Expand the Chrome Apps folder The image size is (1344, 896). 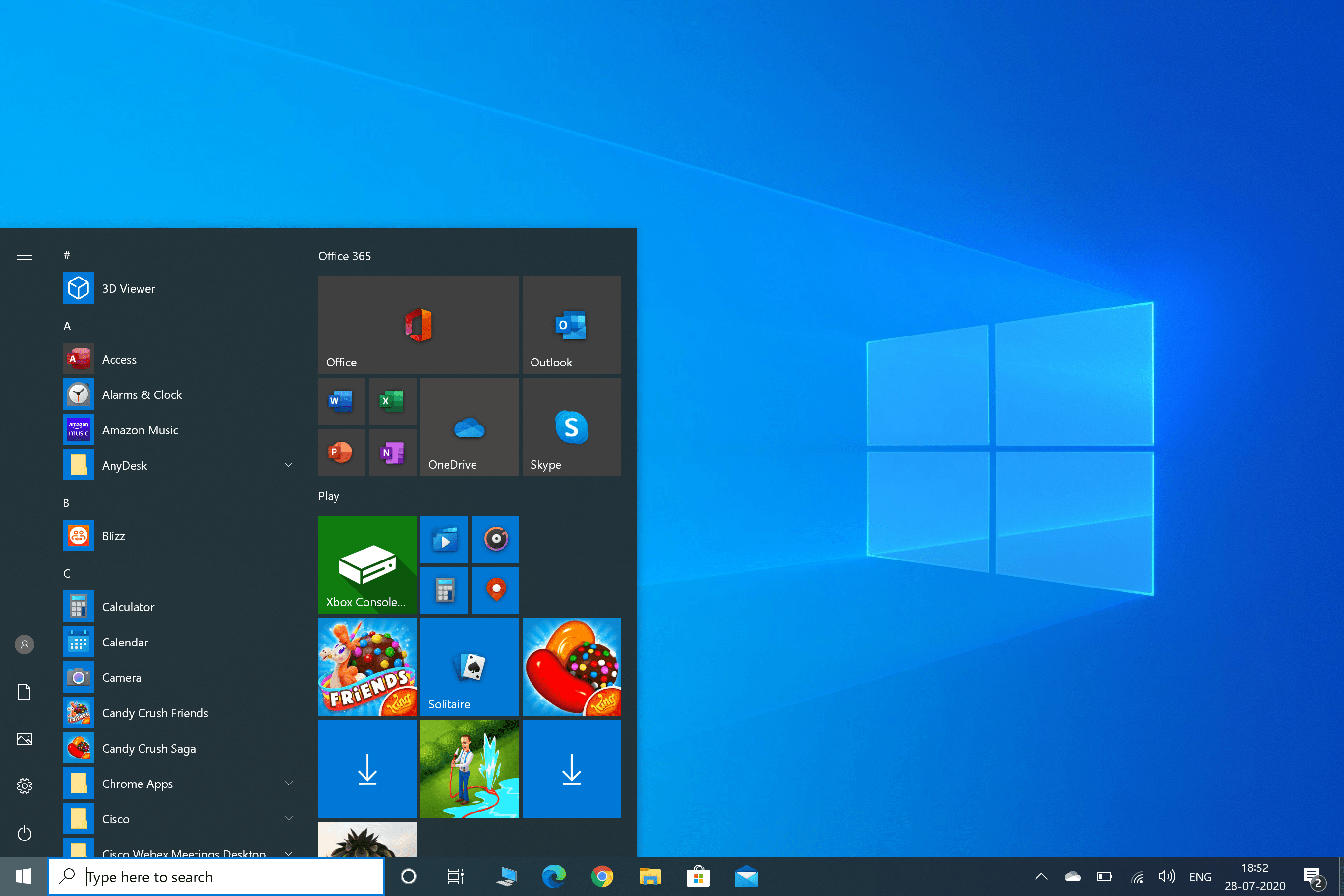(288, 784)
